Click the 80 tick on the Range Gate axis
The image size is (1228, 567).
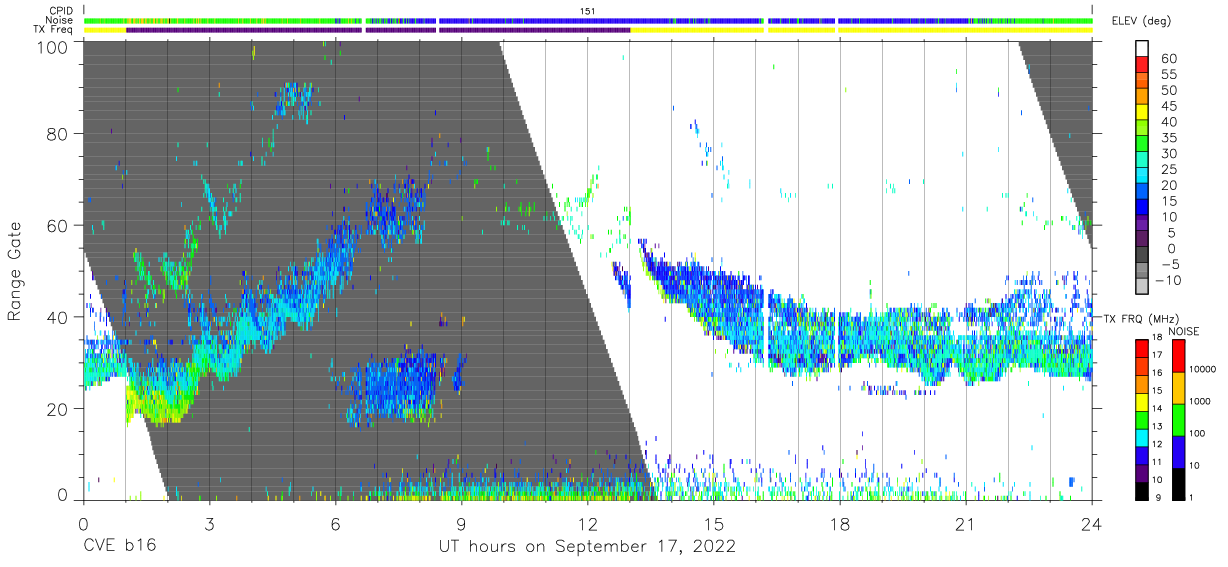click(x=58, y=134)
